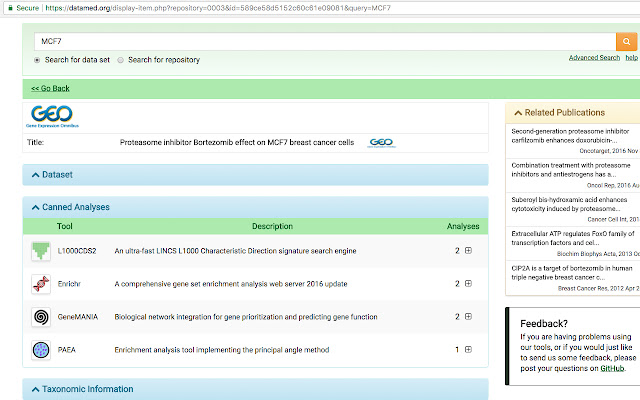Expand the GeneMANIA analyses plus box
640x400 pixels.
[x=468, y=316]
